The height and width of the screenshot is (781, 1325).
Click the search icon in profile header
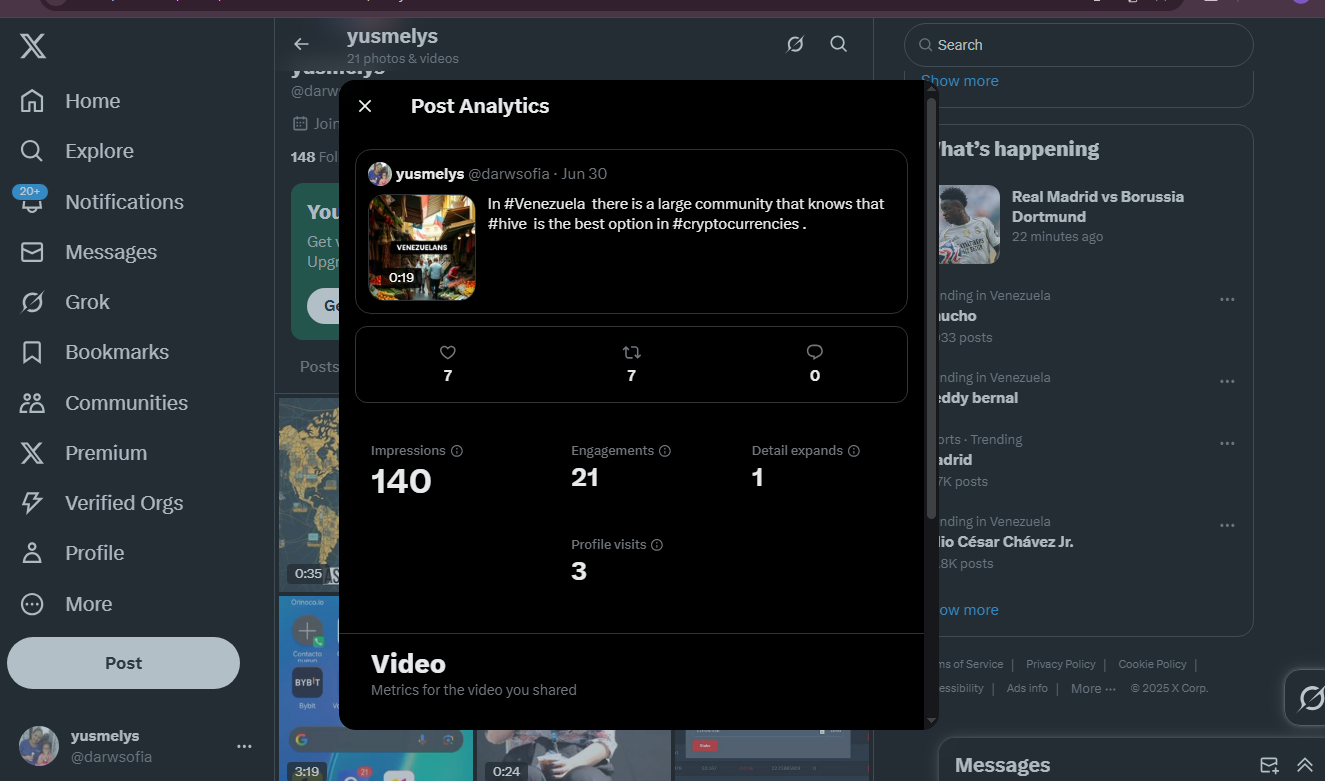[839, 44]
